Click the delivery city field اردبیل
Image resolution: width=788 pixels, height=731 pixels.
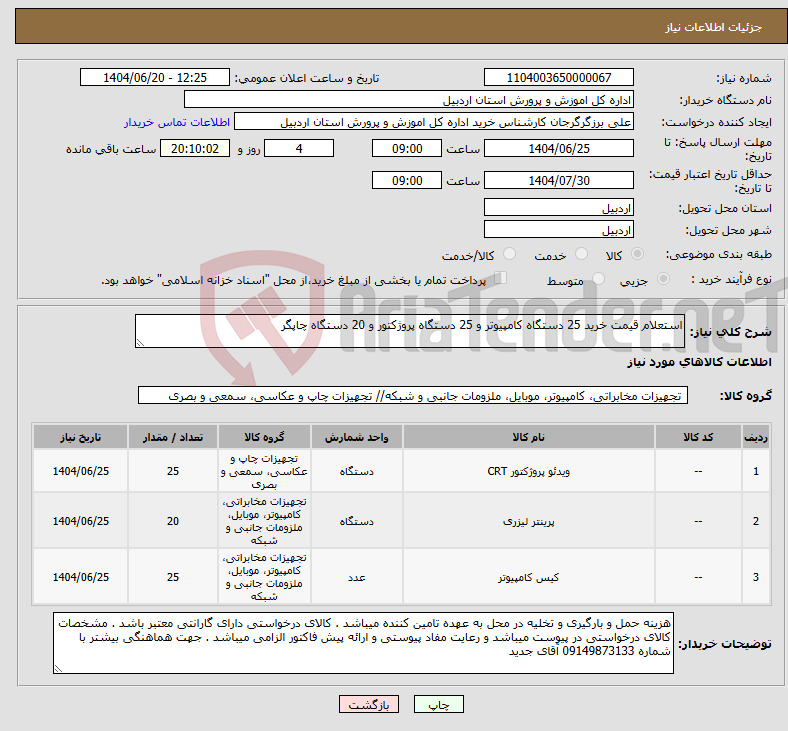point(558,230)
